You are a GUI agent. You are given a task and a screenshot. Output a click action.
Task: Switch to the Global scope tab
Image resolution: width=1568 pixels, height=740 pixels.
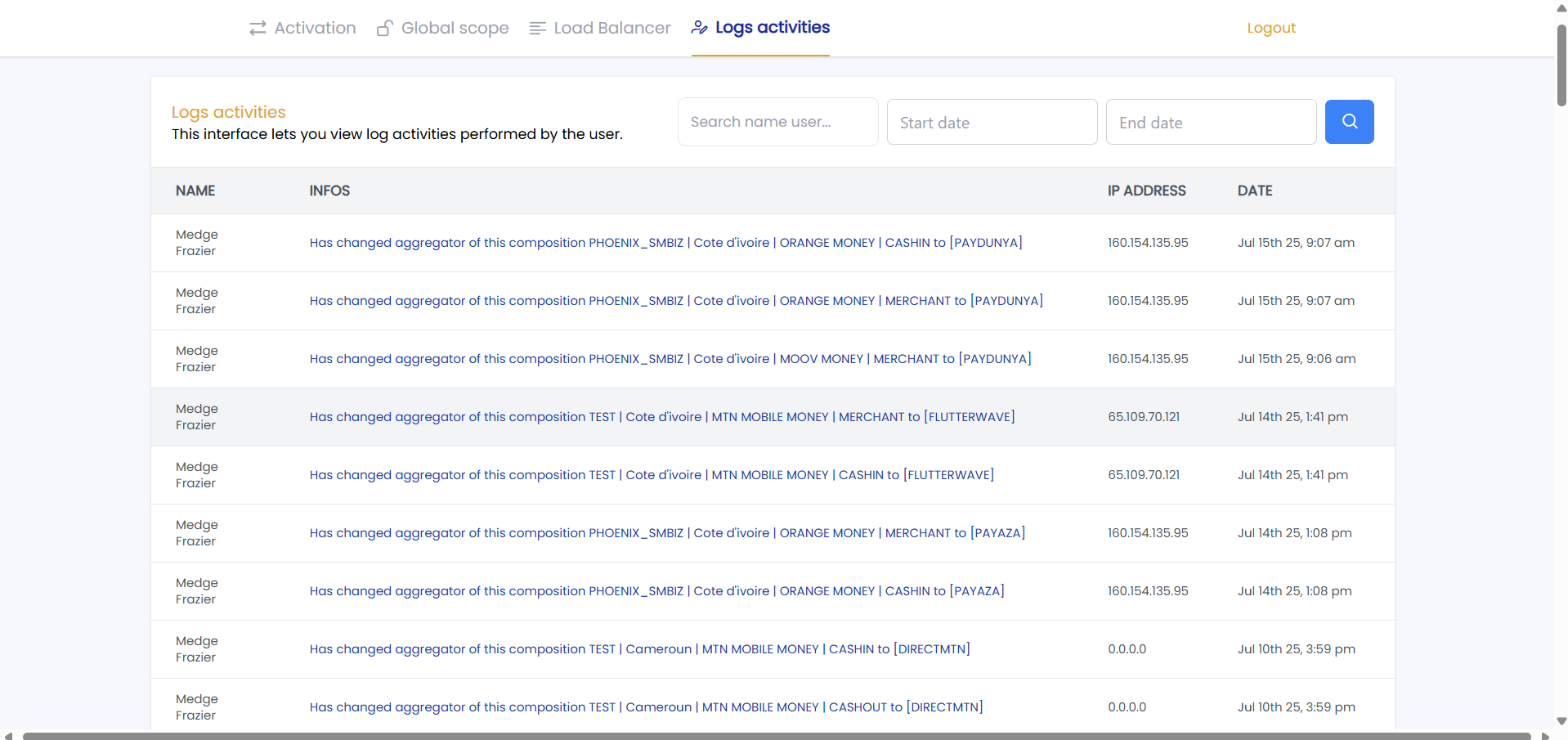click(x=455, y=29)
